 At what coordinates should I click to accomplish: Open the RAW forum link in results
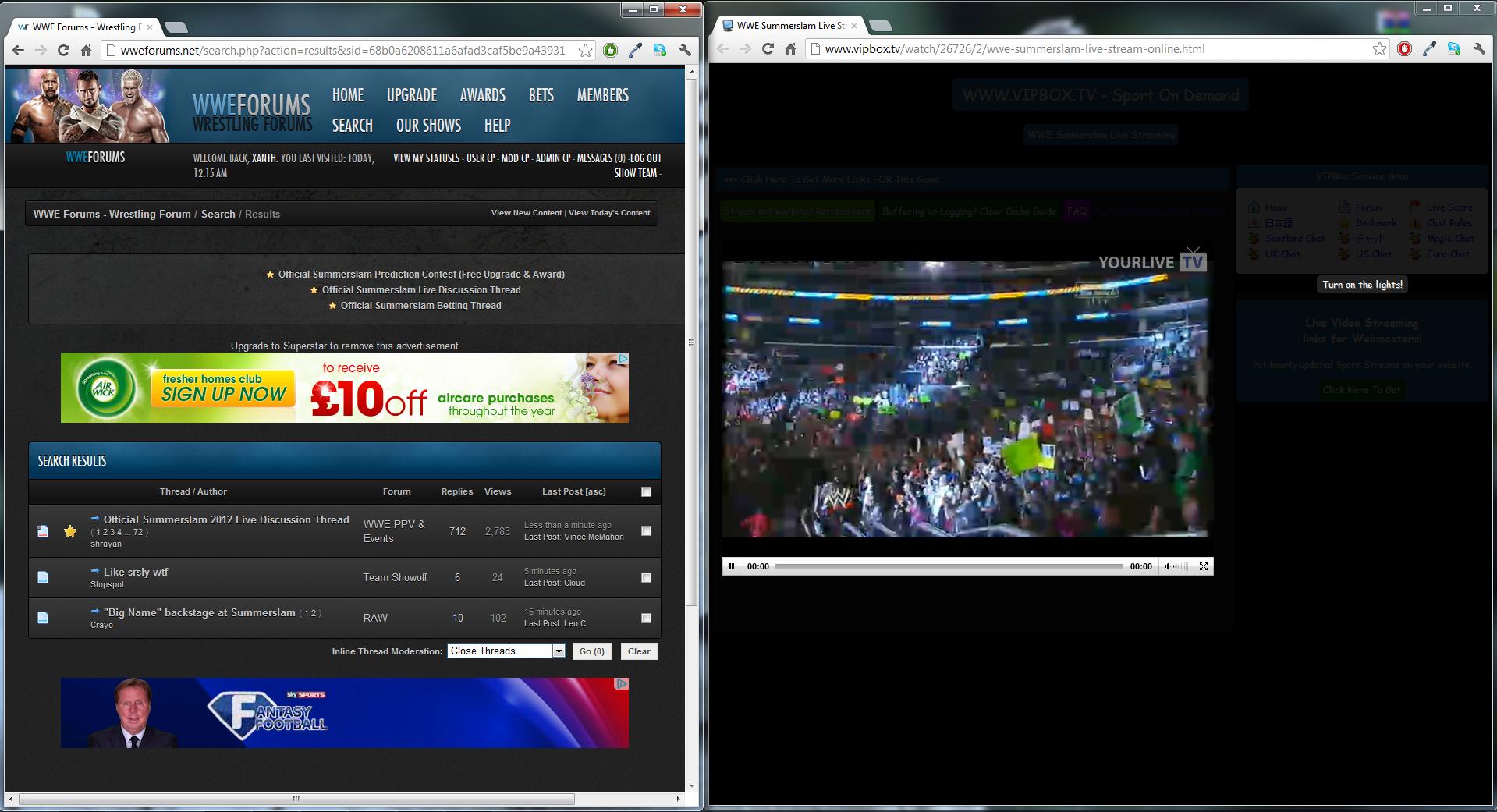(375, 618)
